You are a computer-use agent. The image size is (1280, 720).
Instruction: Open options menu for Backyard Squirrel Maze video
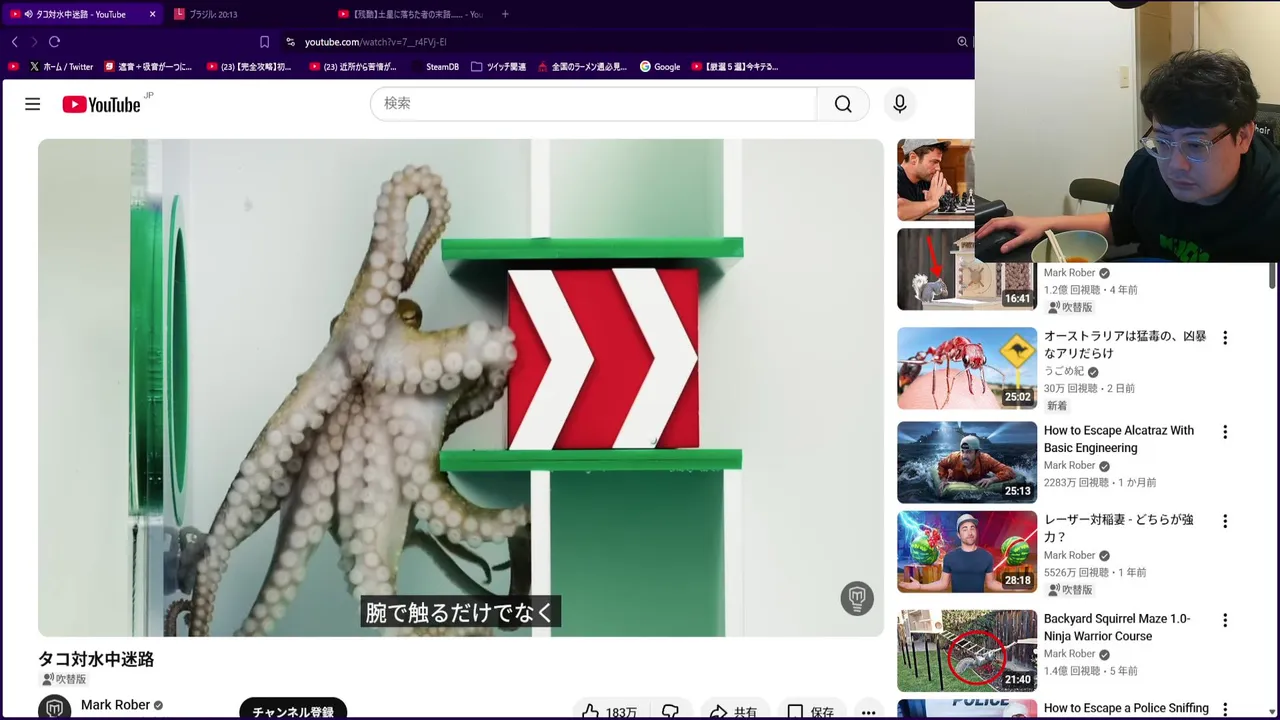click(1225, 620)
